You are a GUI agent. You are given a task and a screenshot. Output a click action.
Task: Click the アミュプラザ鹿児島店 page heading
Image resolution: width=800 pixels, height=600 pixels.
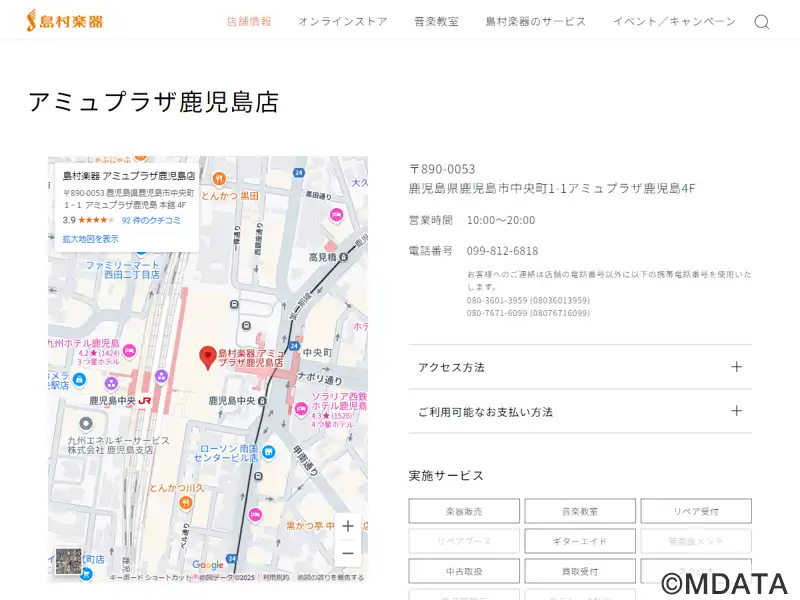(x=154, y=102)
